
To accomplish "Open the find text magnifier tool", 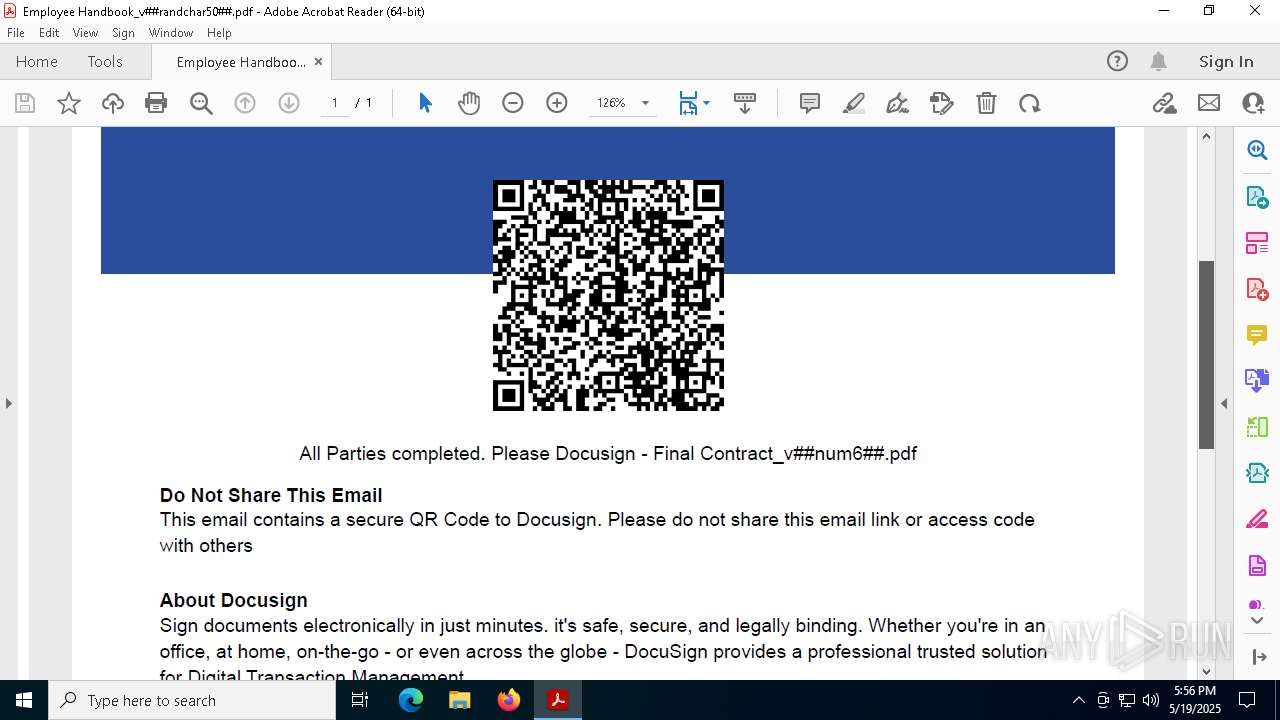I will (x=201, y=103).
